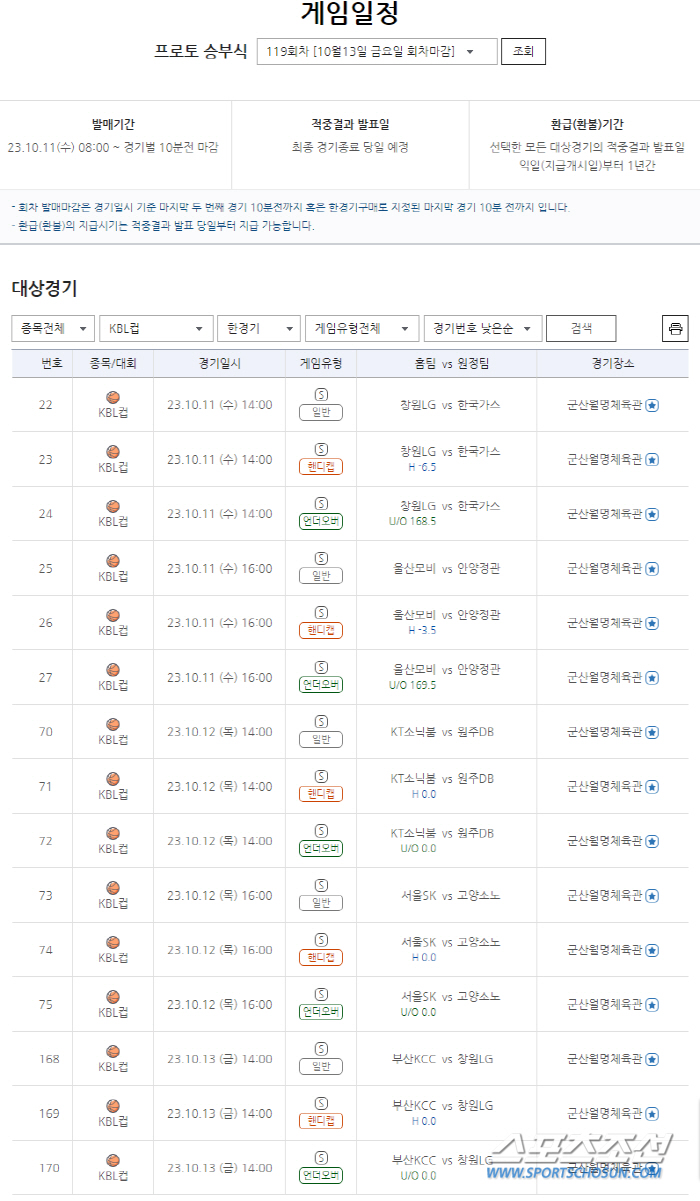
Task: Click the venue star icon for game 168
Action: click(652, 1059)
